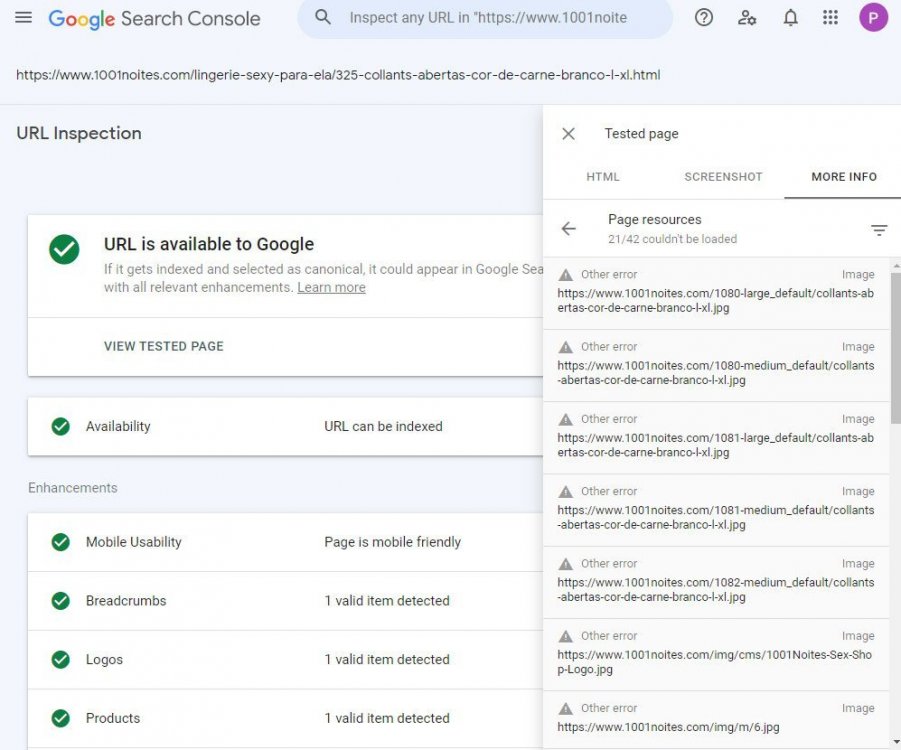Open the filter icon on Page resources
This screenshot has width=901, height=750.
[879, 229]
